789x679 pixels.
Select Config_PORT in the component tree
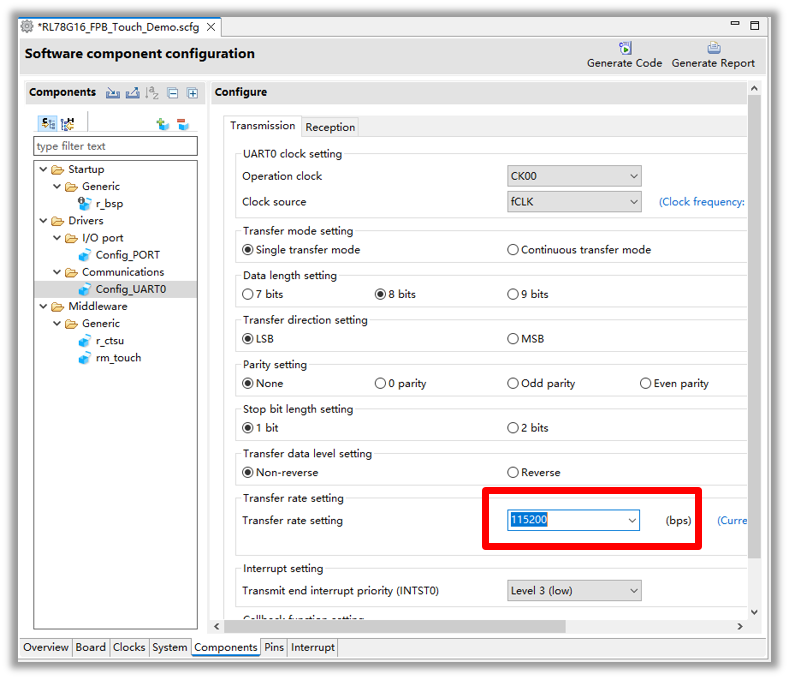pos(127,255)
